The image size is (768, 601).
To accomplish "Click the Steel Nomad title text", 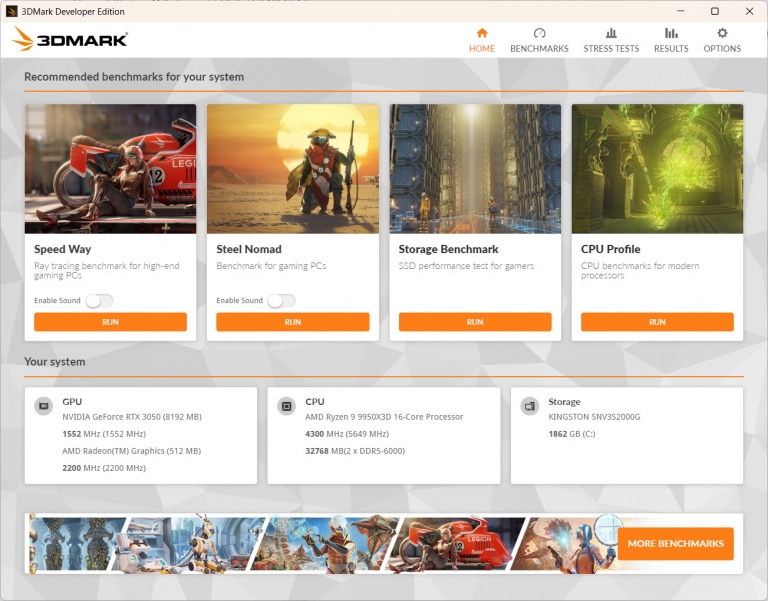I will click(249, 249).
